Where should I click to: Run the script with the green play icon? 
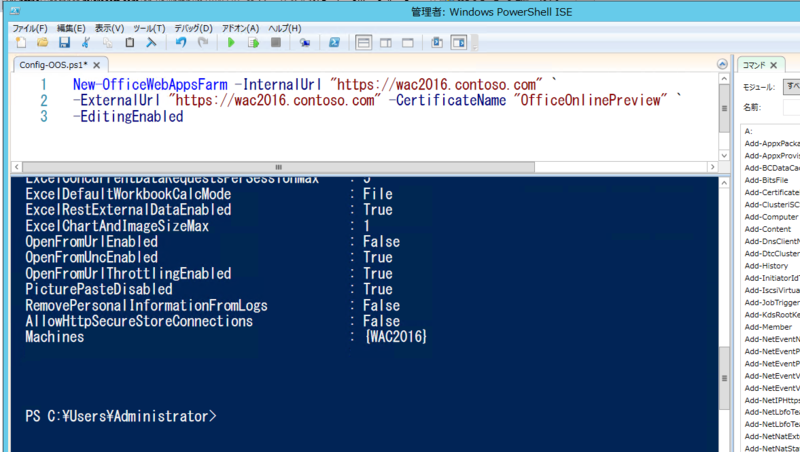point(231,43)
